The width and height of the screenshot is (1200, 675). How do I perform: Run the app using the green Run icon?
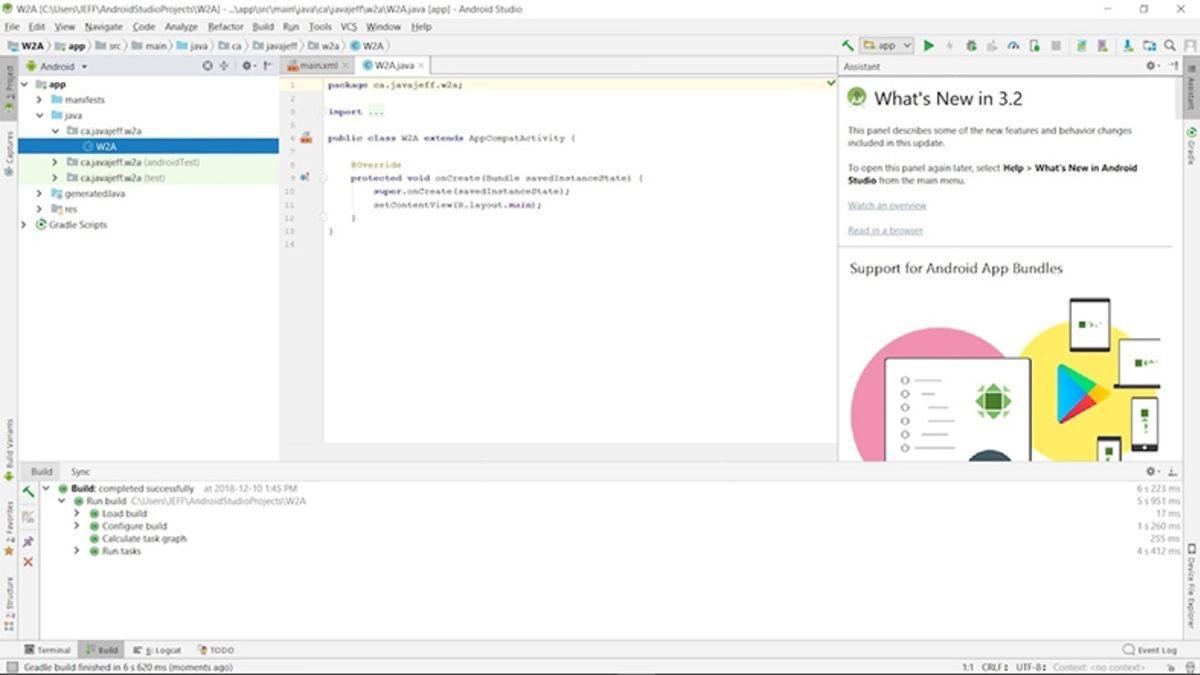tap(928, 45)
